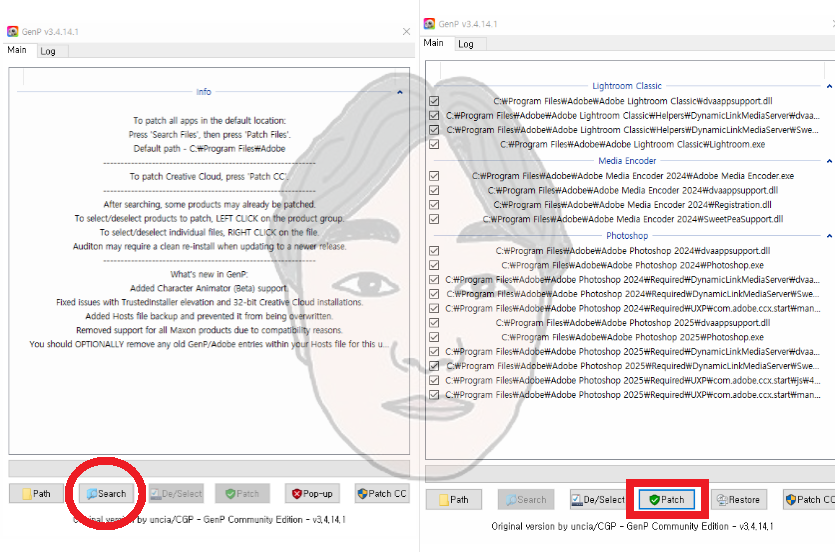Viewport: 835px width, 552px height.
Task: Click Patch CC button in left window
Action: tap(382, 493)
